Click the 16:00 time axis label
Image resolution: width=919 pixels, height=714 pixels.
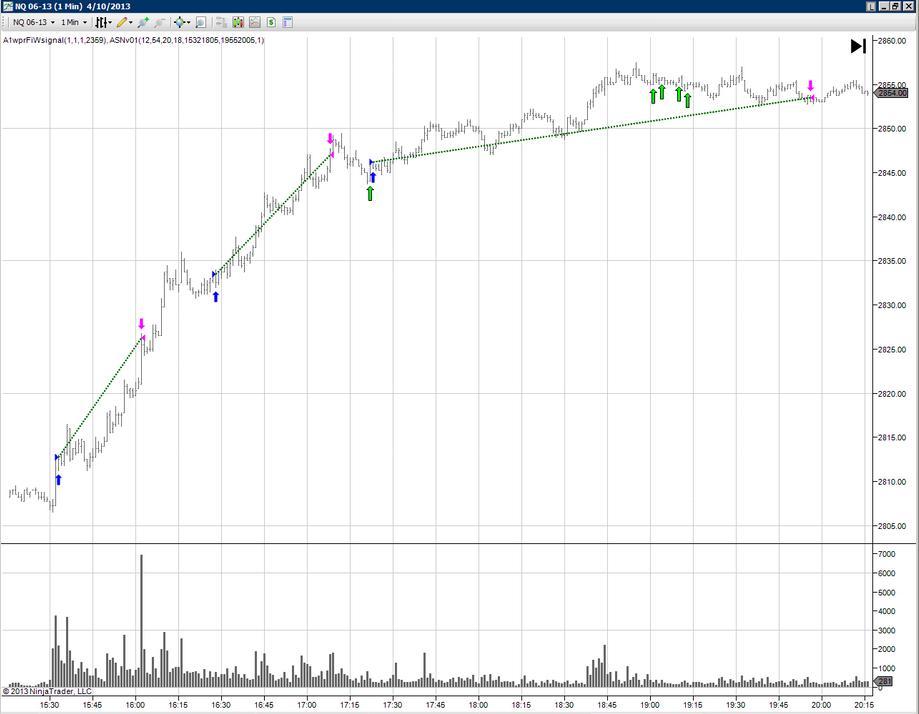click(135, 705)
